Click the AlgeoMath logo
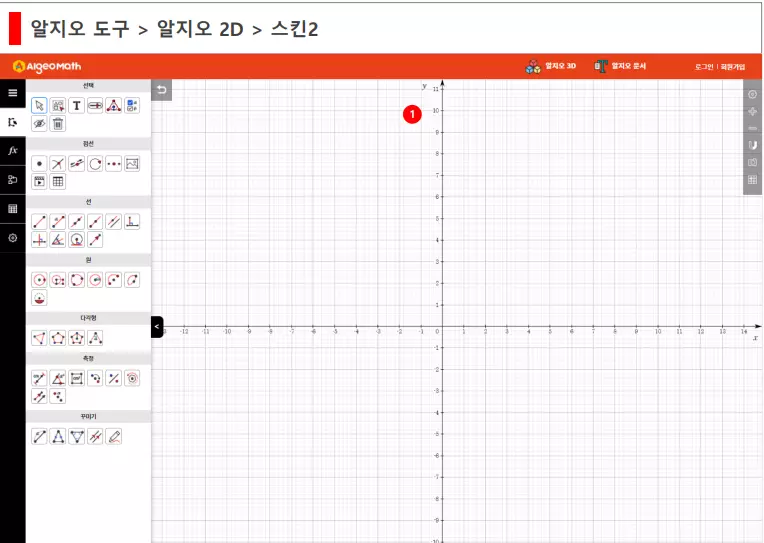This screenshot has height=543, width=764. click(47, 66)
